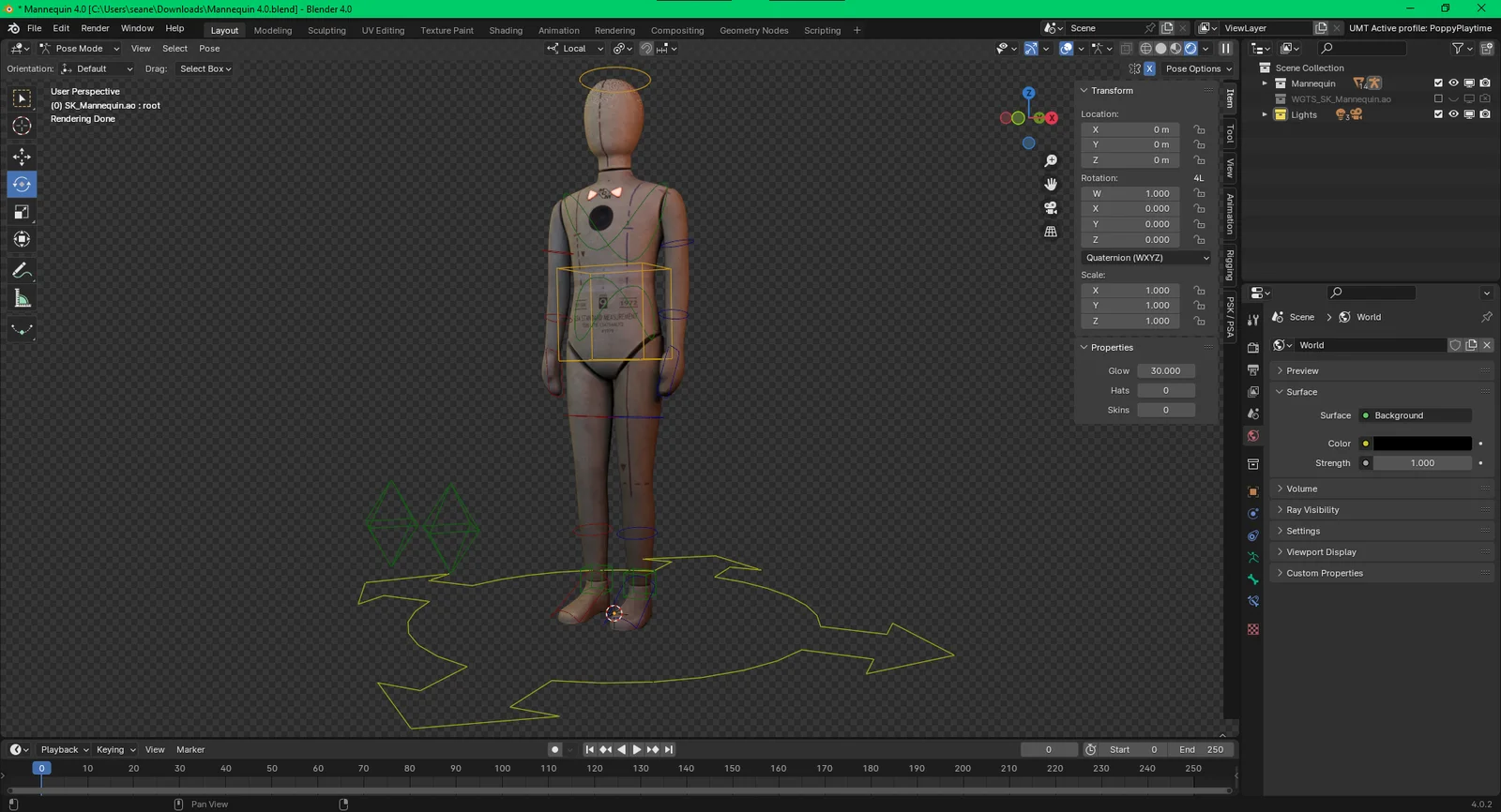The image size is (1501, 812).
Task: Toggle the lock for Scale Z
Action: pyautogui.click(x=1199, y=321)
